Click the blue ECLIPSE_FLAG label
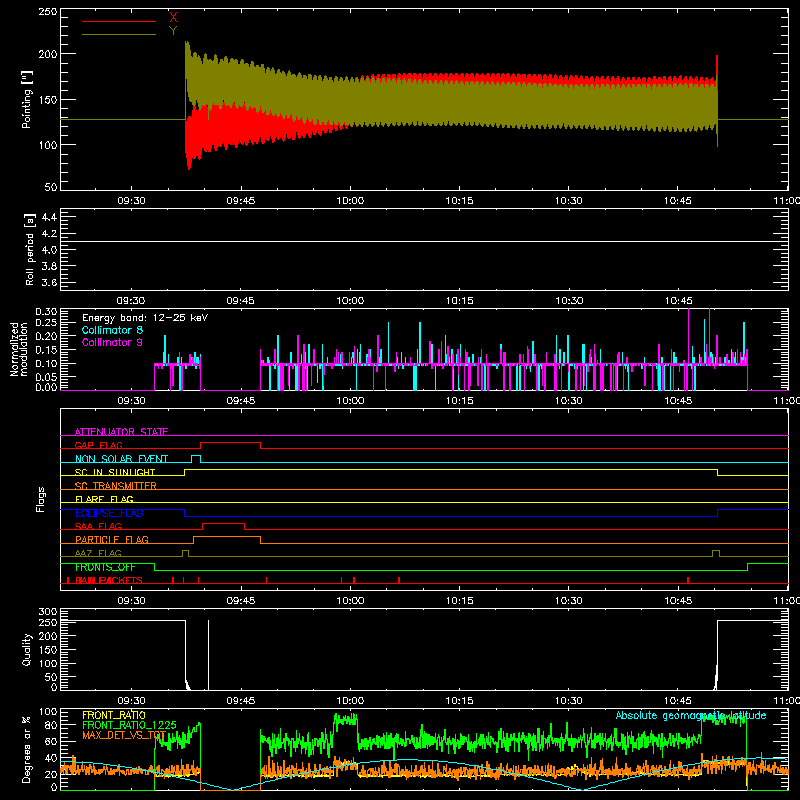Viewport: 800px width, 800px height. coord(109,513)
